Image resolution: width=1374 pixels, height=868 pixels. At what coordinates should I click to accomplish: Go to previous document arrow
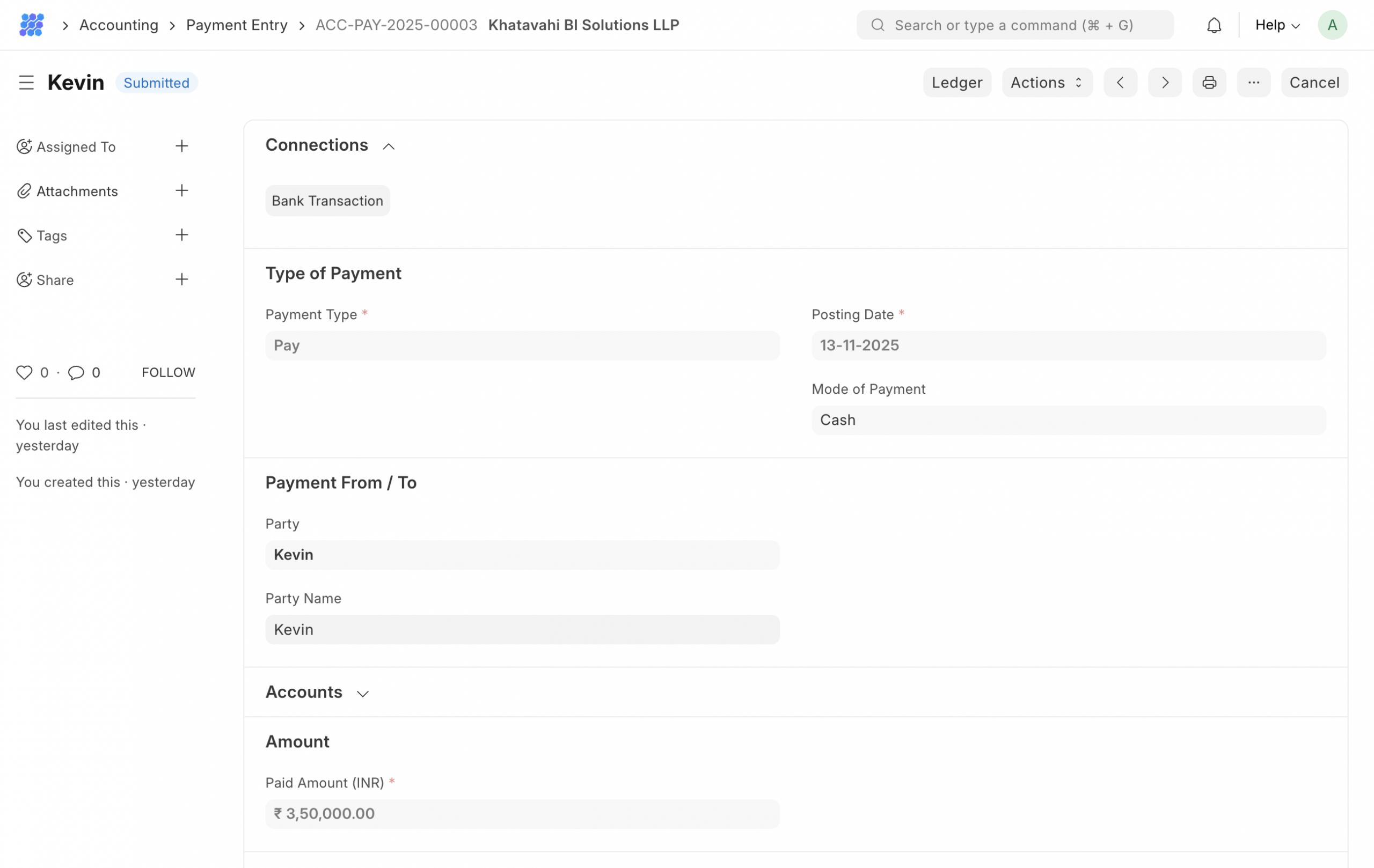point(1120,83)
